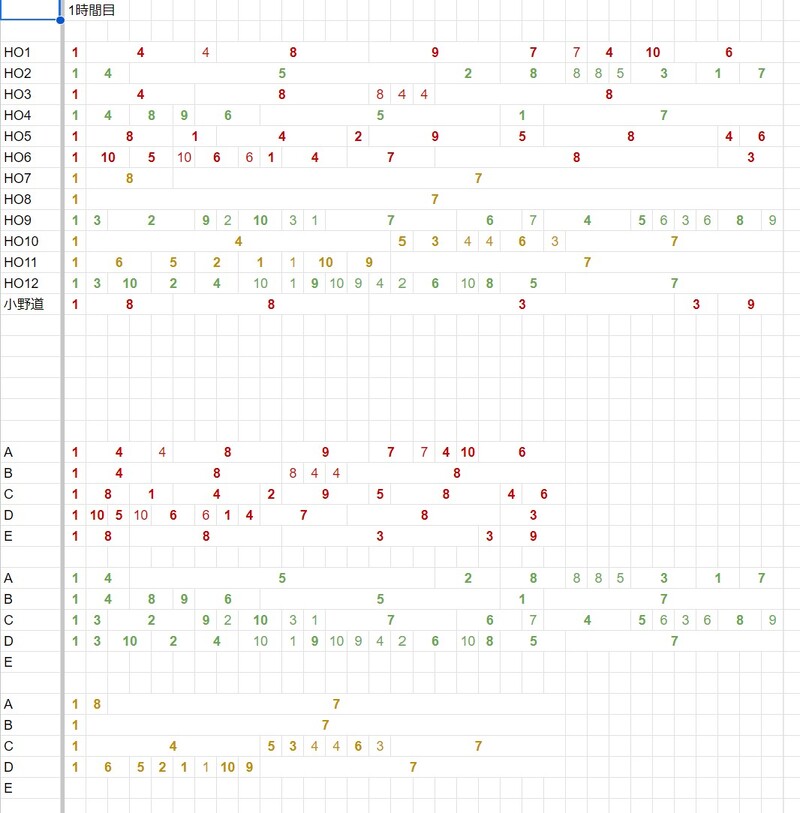Click the 9 in row HO4
Image resolution: width=800 pixels, height=813 pixels.
(x=184, y=115)
